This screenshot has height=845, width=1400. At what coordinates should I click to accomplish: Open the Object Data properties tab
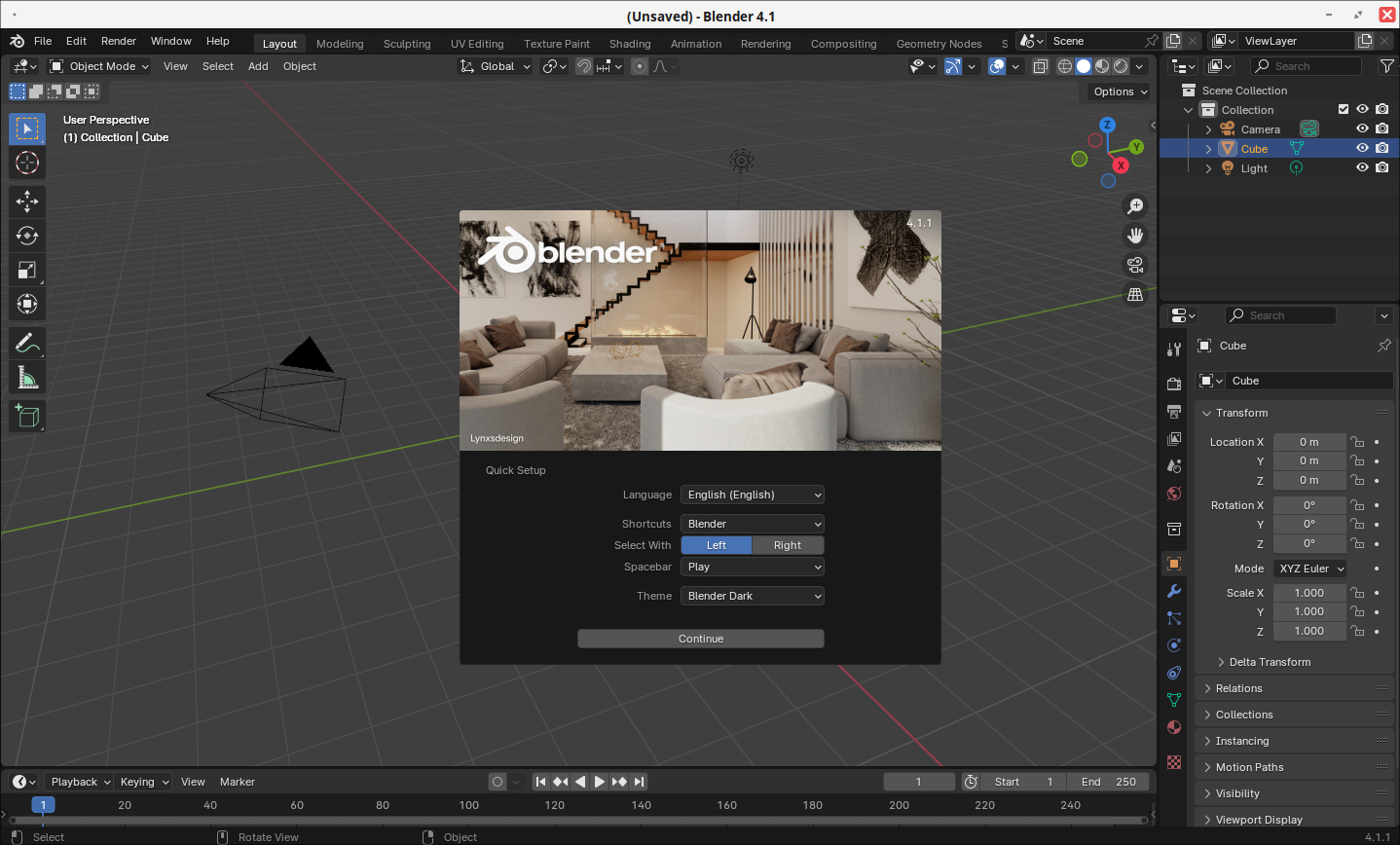click(x=1174, y=700)
